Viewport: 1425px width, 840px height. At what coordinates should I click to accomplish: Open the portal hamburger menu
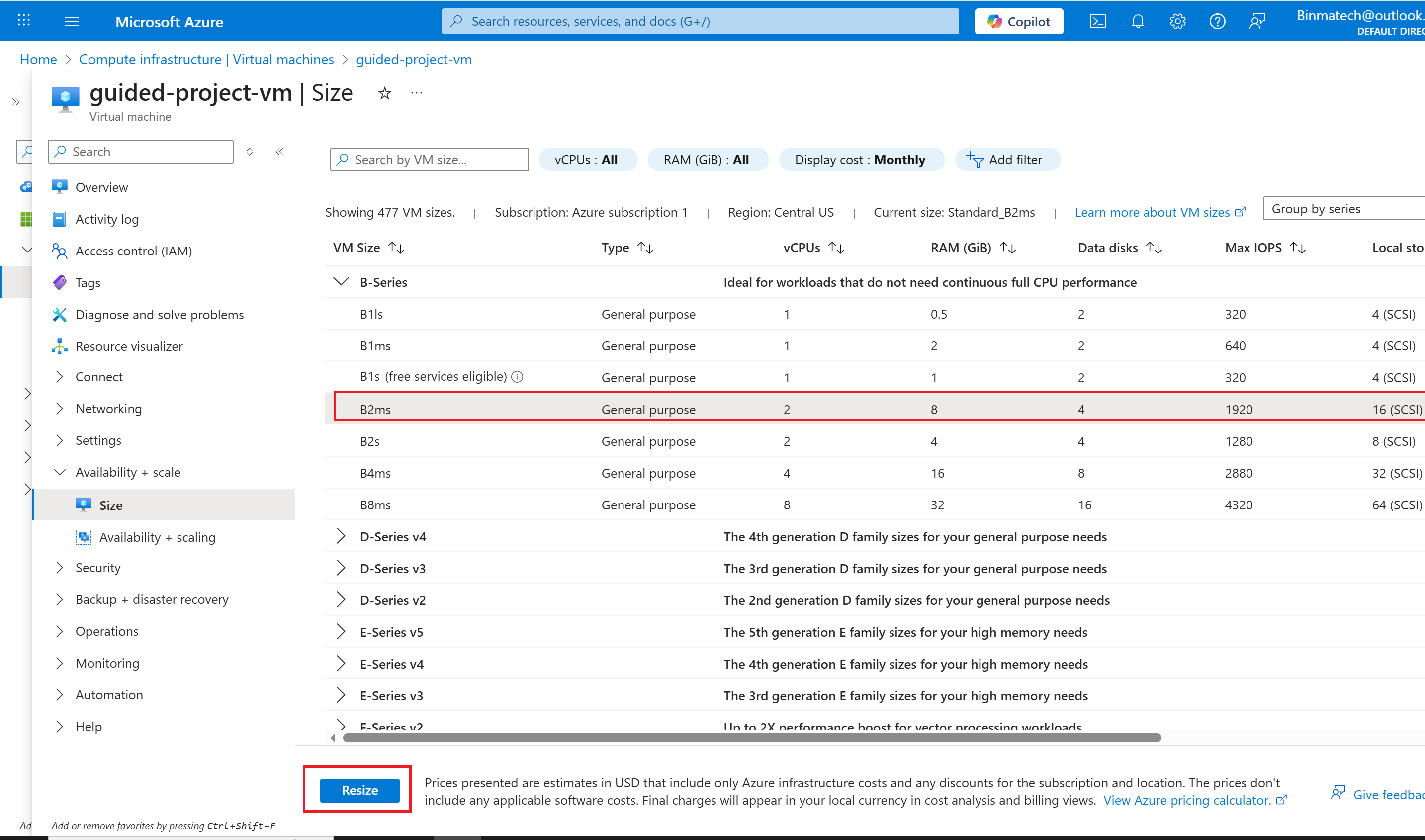[x=71, y=21]
